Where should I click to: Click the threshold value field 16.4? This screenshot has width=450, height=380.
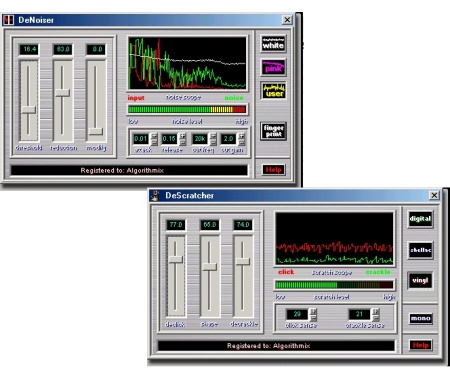(29, 49)
